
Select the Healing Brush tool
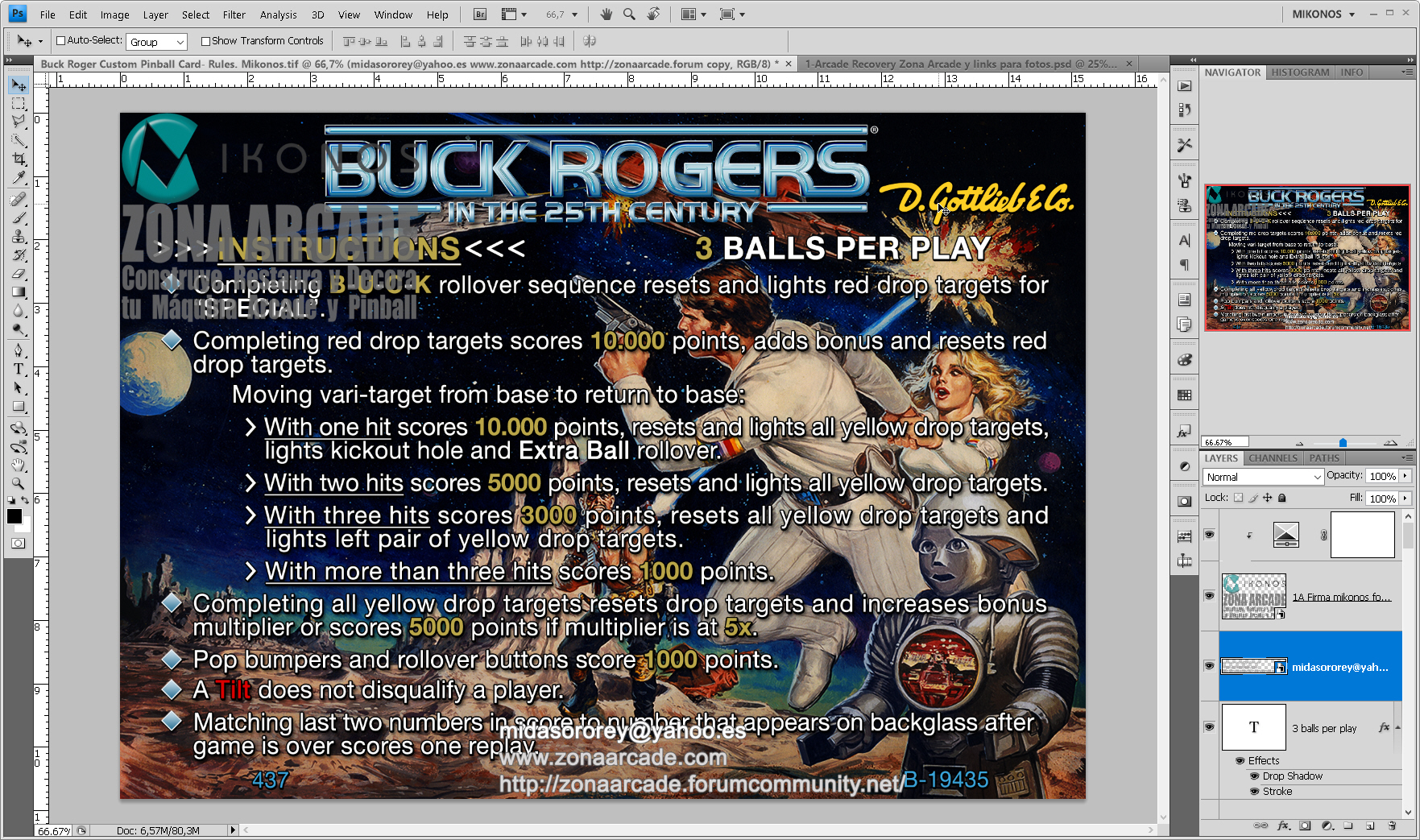pos(19,199)
